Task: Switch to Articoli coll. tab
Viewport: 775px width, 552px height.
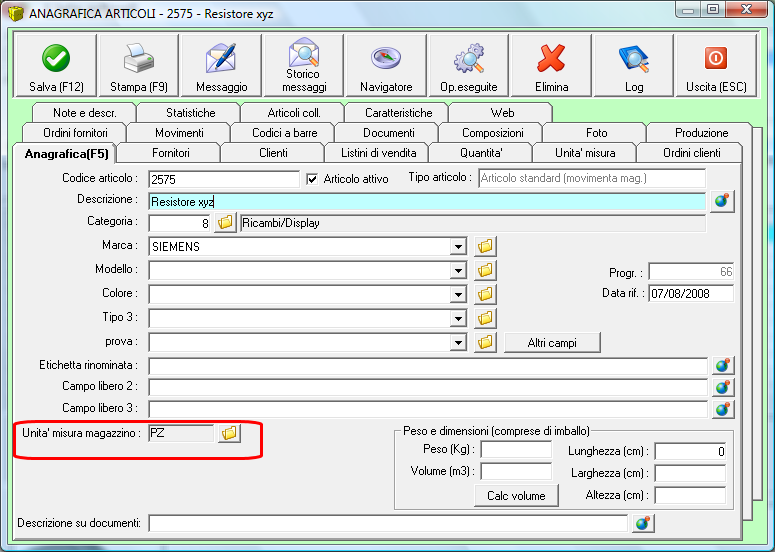Action: click(294, 113)
